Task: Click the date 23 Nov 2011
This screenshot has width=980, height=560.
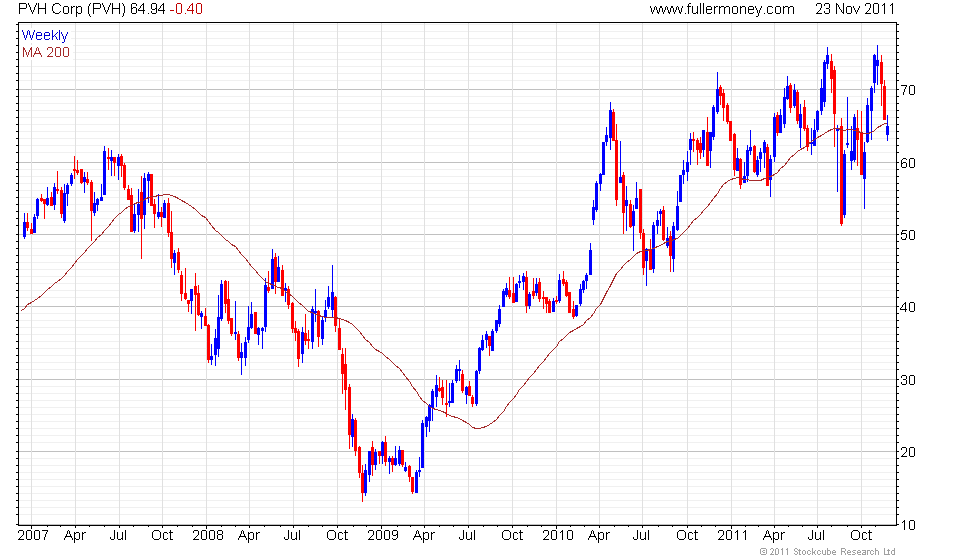Action: (855, 9)
